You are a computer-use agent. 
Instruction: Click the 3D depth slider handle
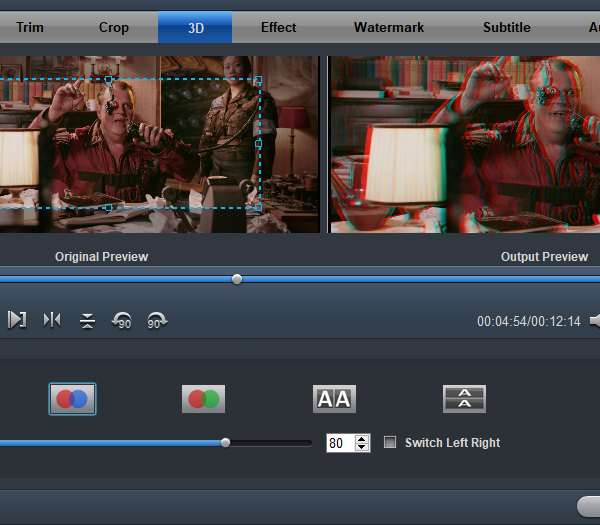point(225,443)
